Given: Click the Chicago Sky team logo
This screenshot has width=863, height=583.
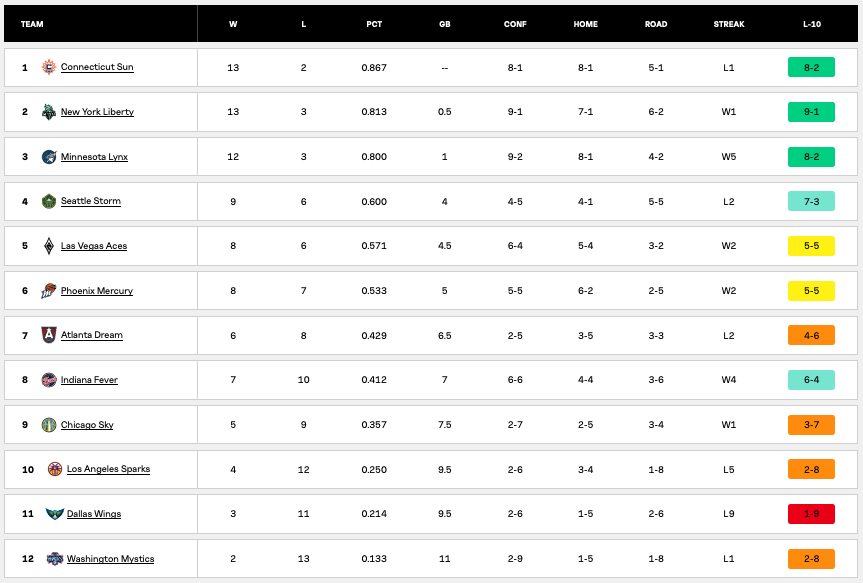Looking at the screenshot, I should tap(49, 425).
